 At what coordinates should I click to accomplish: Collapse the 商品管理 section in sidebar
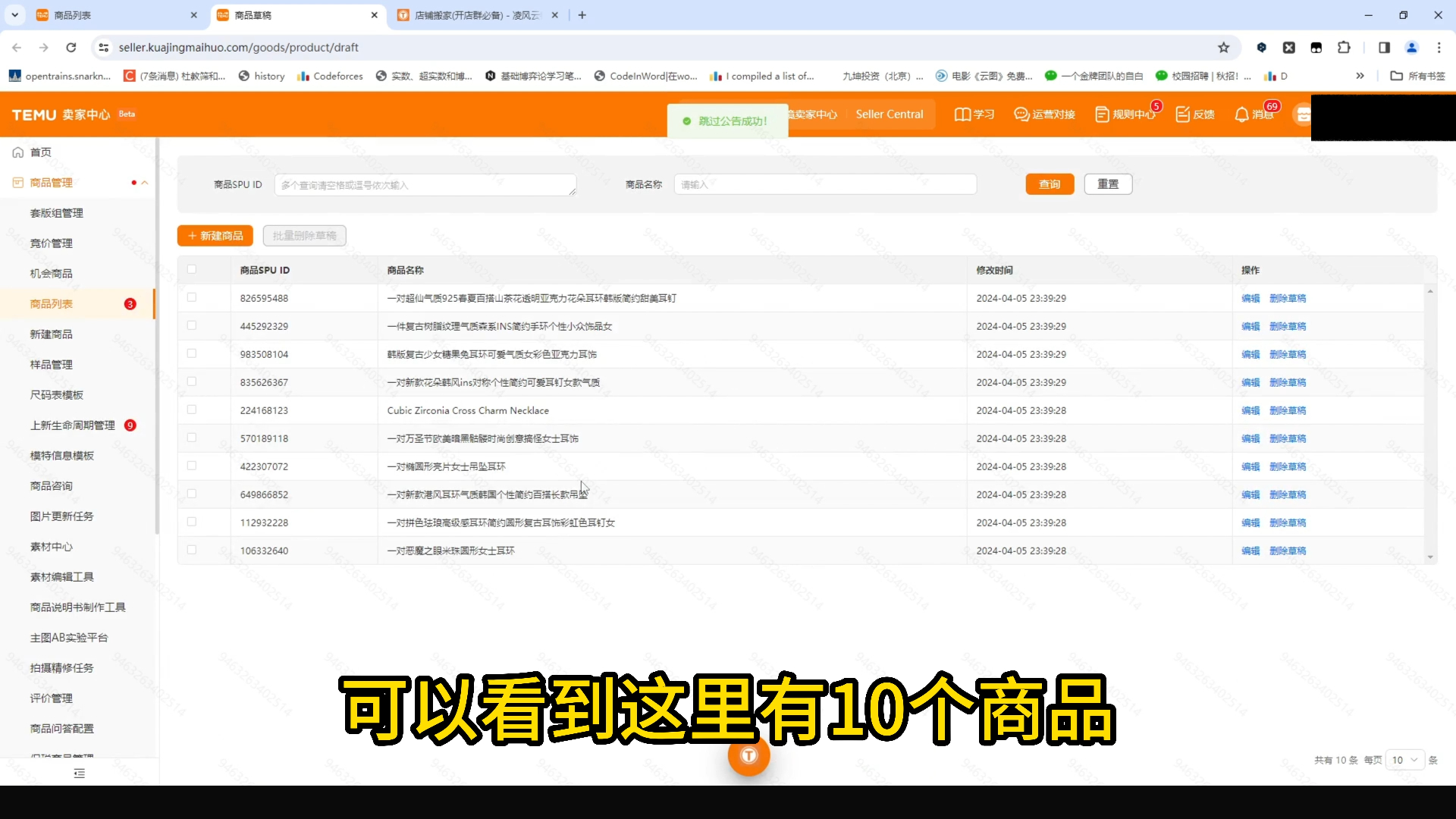(143, 182)
